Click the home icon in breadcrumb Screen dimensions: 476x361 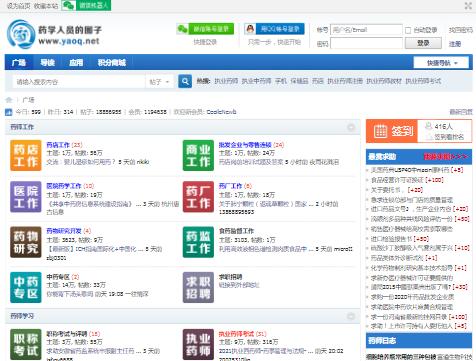click(9, 100)
